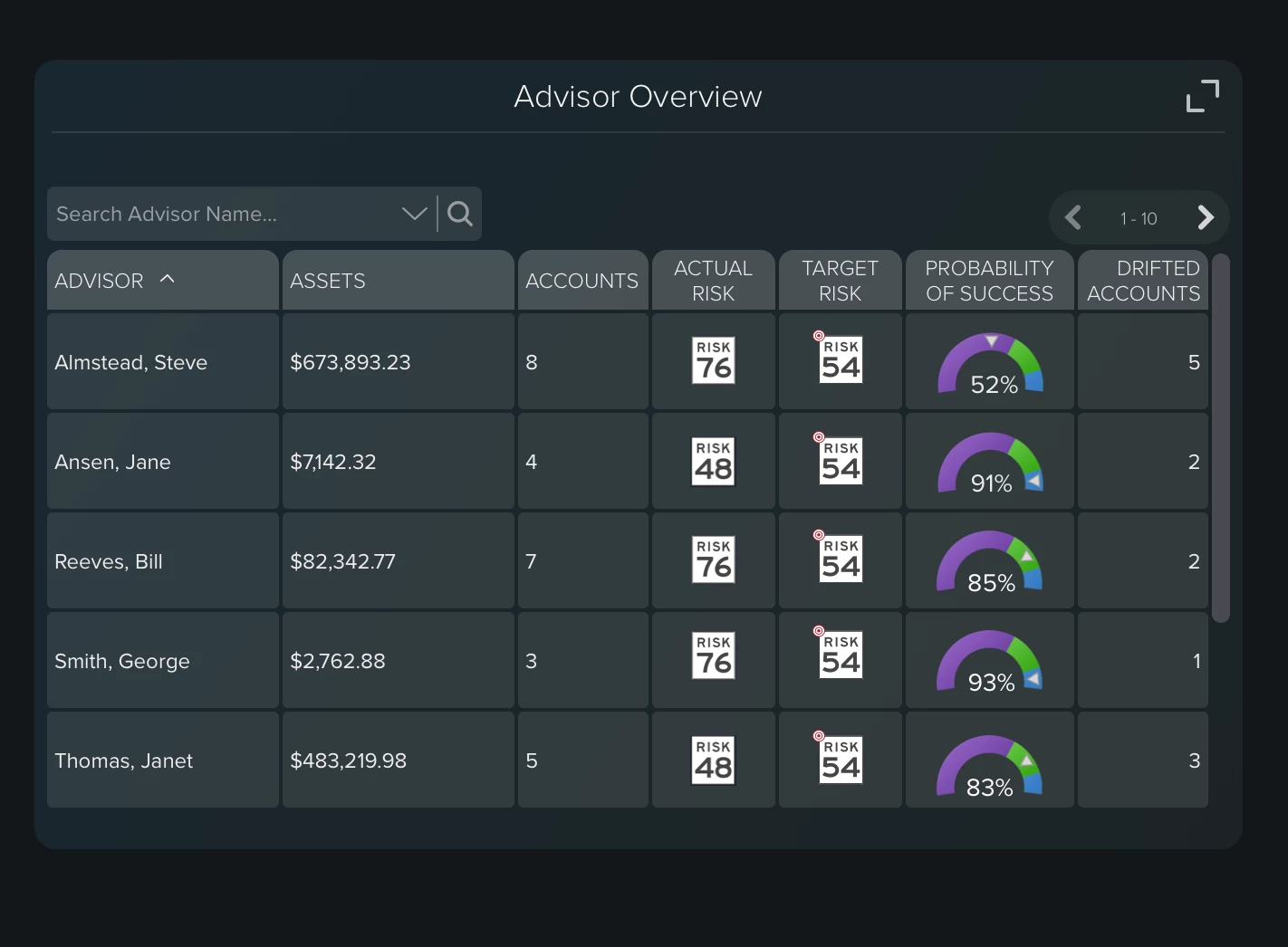
Task: Open Ansen, Jane's actual risk 48 badge
Action: click(x=714, y=462)
